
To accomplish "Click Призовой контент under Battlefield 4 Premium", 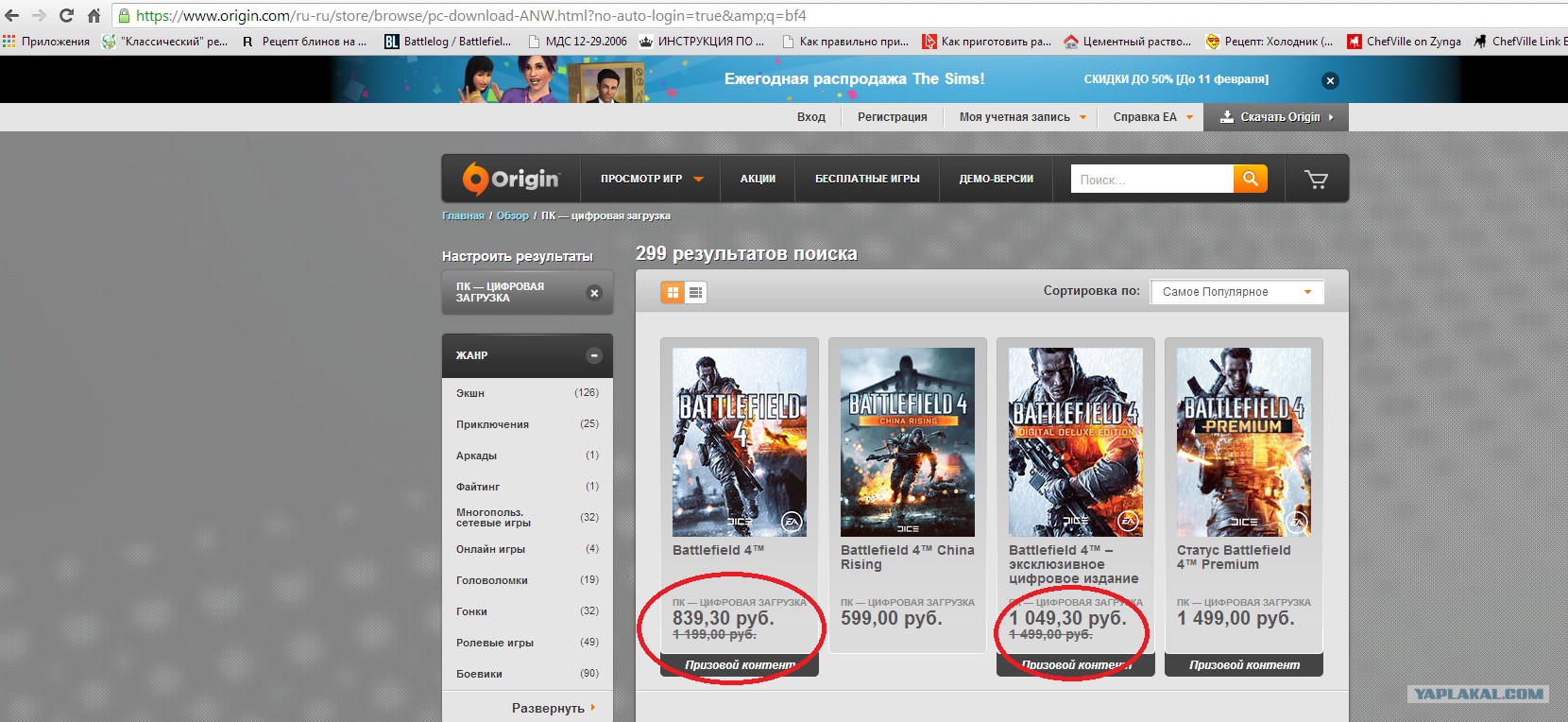I will (x=1244, y=665).
